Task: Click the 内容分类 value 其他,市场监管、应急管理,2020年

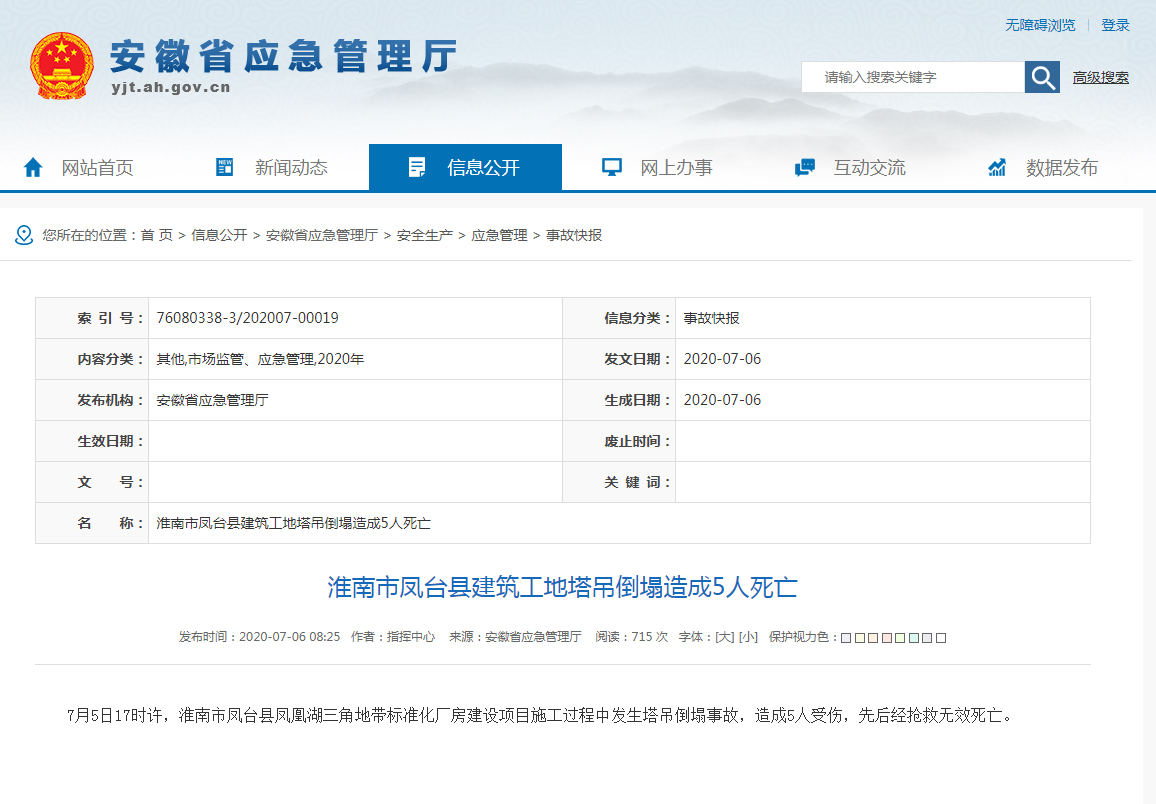Action: tap(260, 359)
